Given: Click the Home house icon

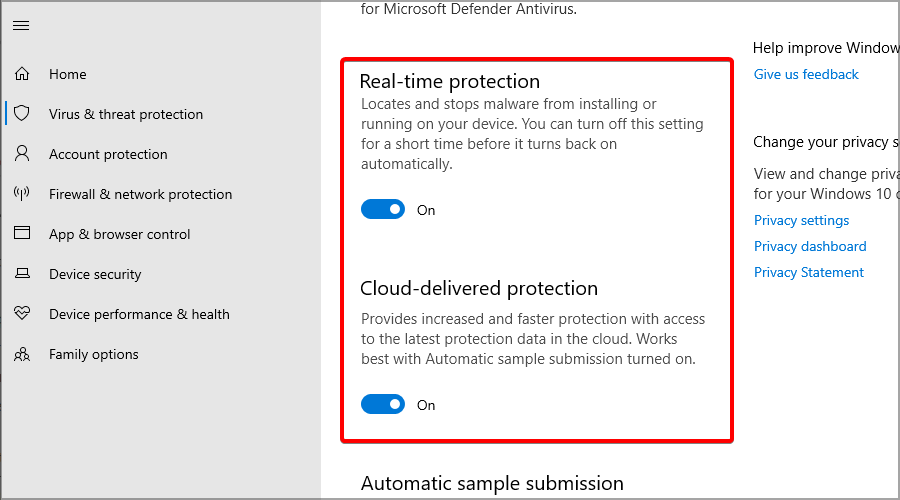Looking at the screenshot, I should (x=22, y=74).
